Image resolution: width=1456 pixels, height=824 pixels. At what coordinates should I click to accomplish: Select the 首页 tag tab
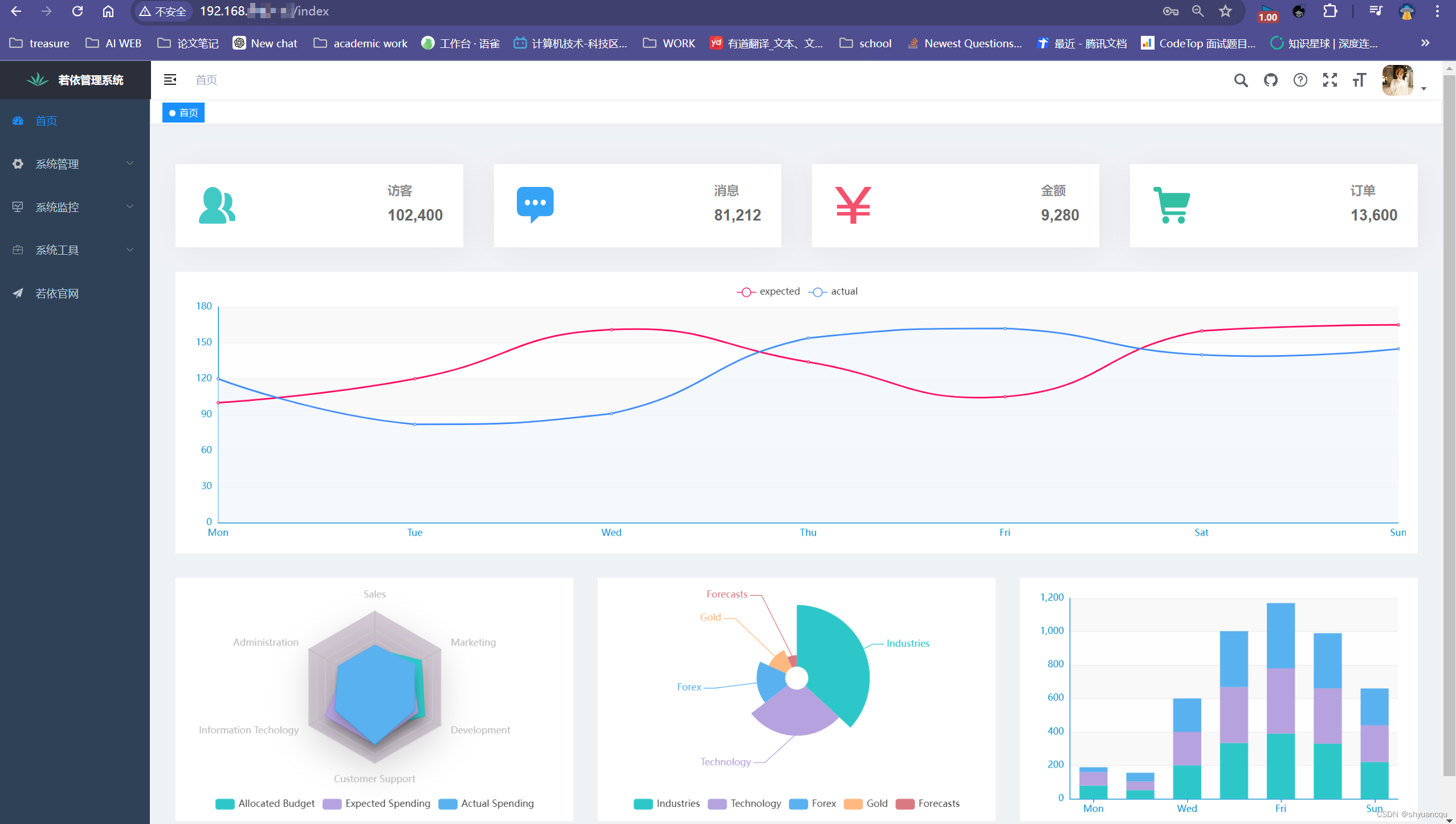click(183, 113)
